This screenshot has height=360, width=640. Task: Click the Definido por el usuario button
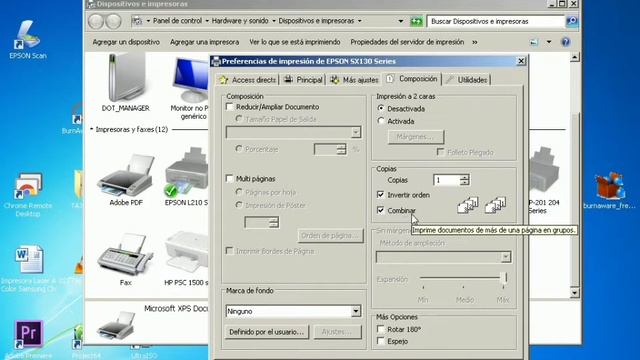267,332
